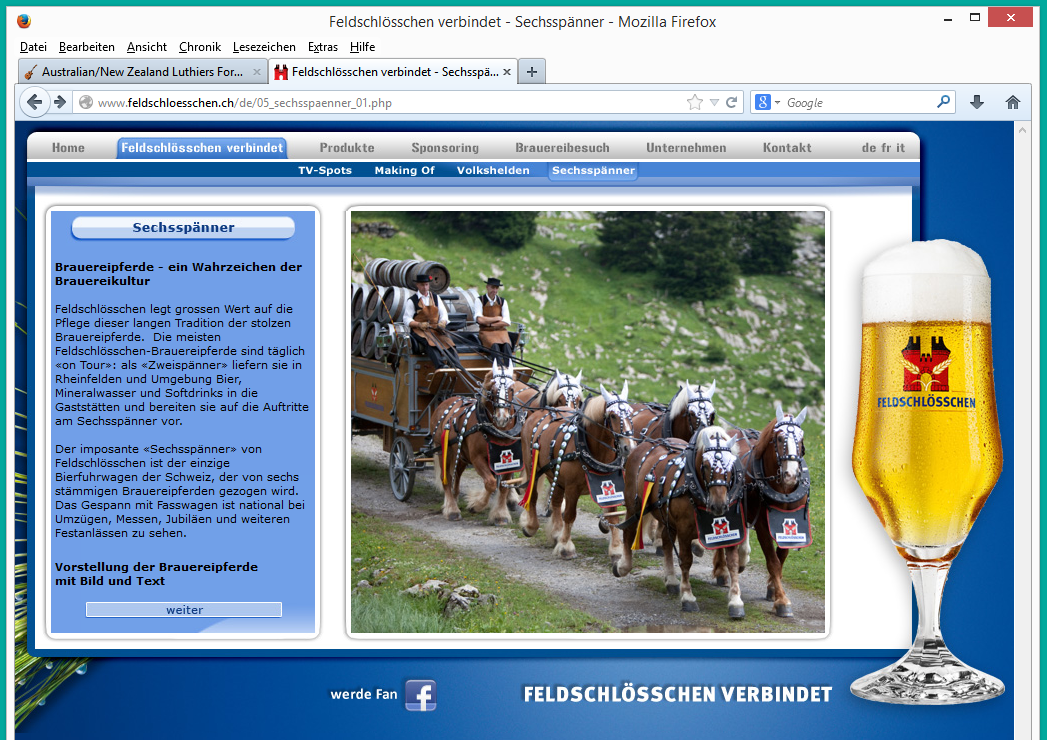This screenshot has height=740, width=1047.
Task: Reload the page with the refresh icon
Action: point(732,102)
